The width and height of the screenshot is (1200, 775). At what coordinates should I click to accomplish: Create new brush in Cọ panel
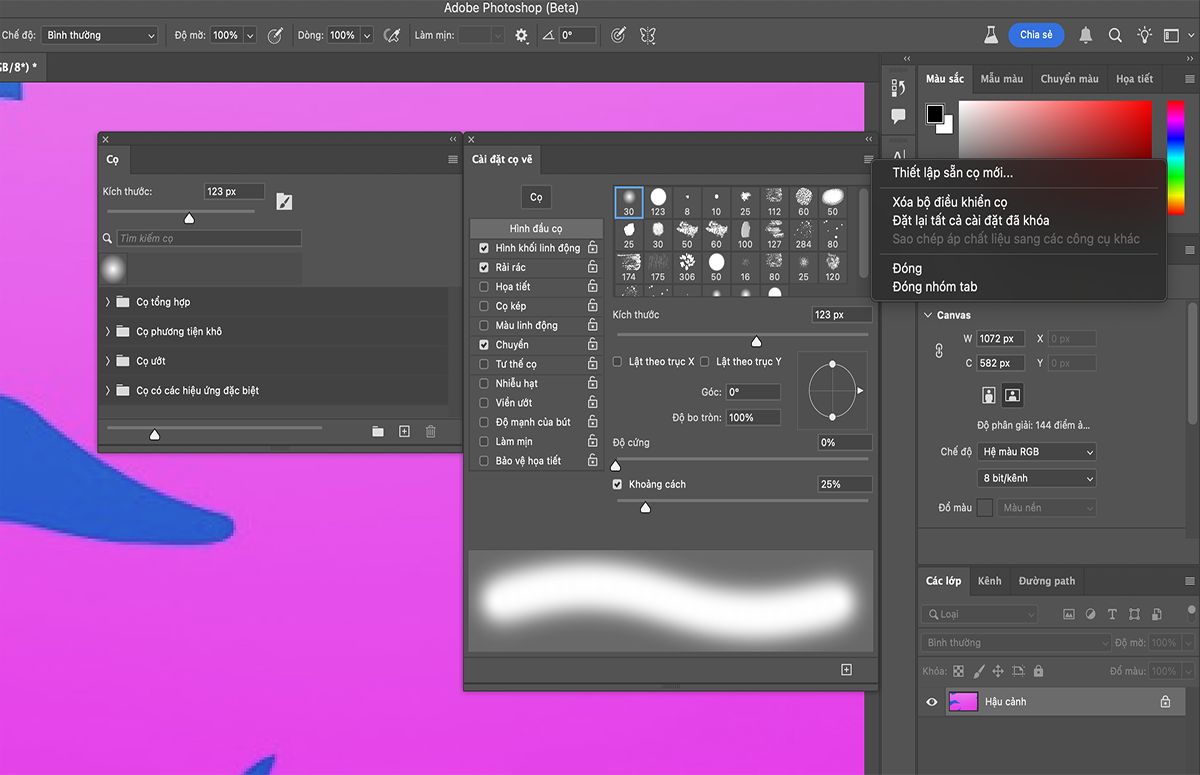tap(404, 431)
